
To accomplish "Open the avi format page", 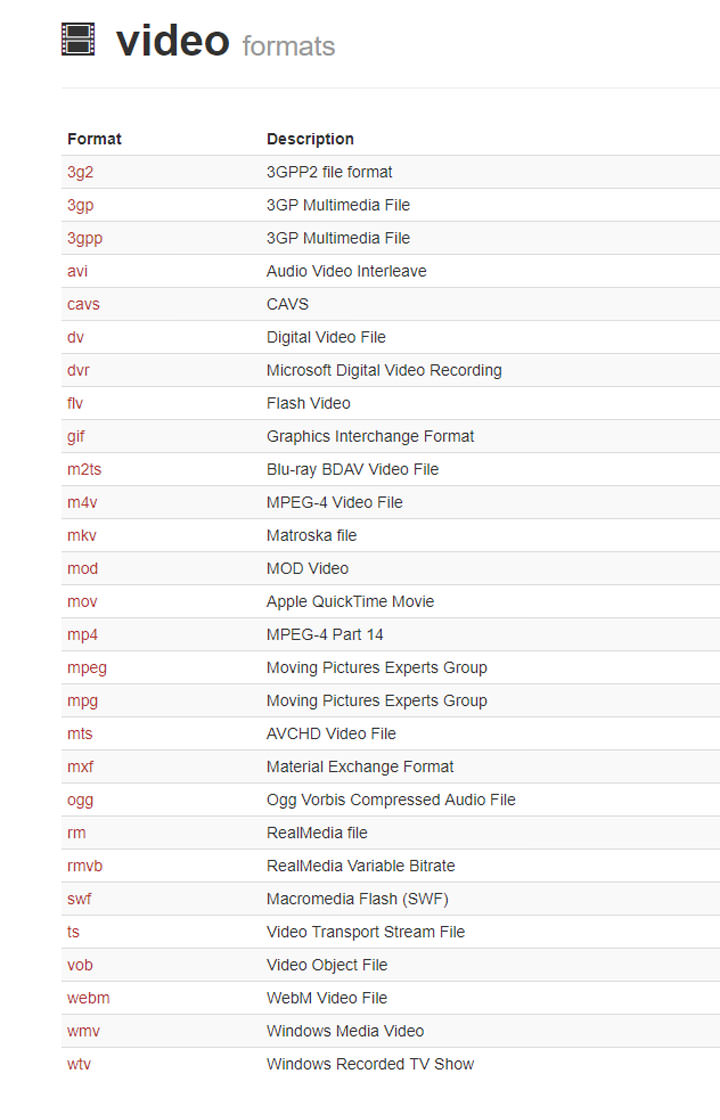I will pos(77,271).
